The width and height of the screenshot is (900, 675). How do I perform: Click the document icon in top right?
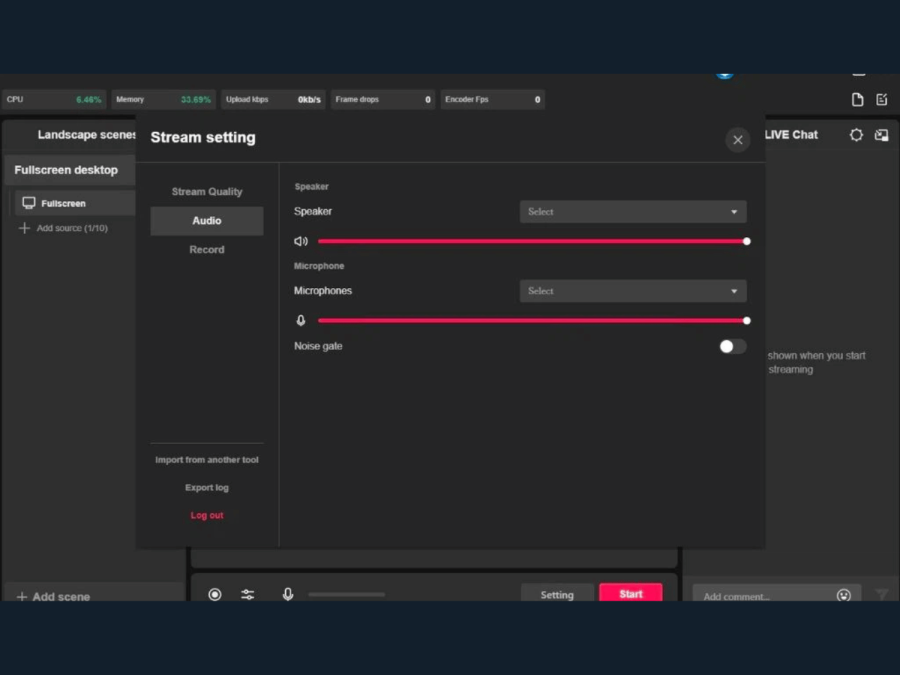click(x=857, y=99)
